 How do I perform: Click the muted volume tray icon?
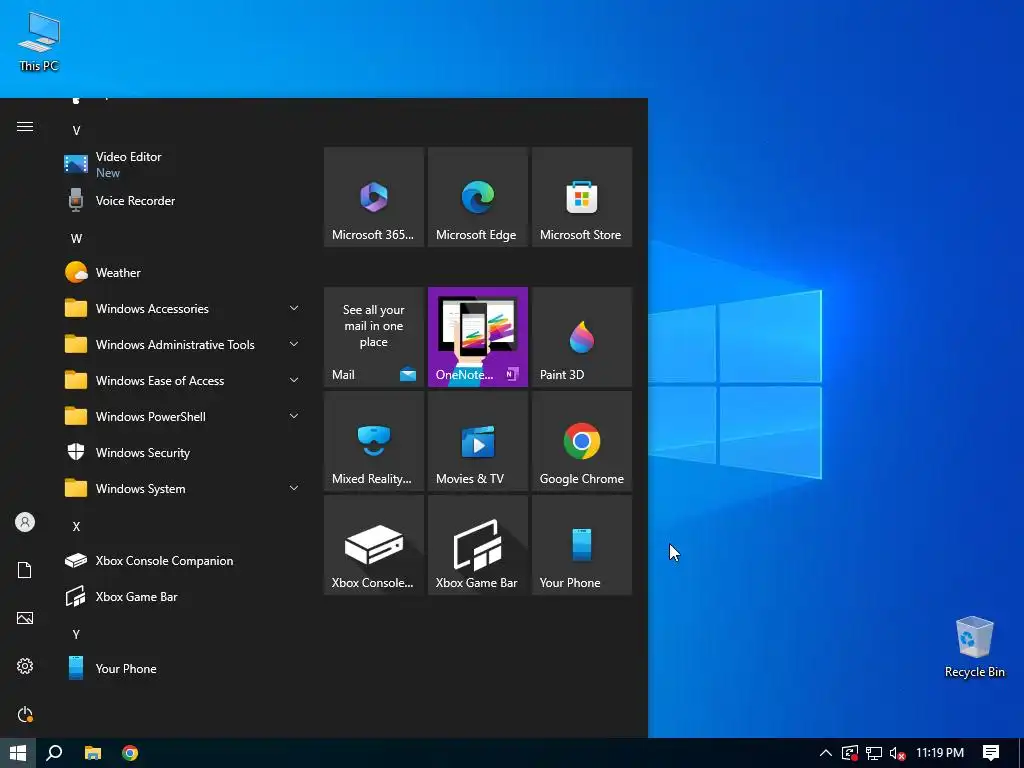[897, 753]
